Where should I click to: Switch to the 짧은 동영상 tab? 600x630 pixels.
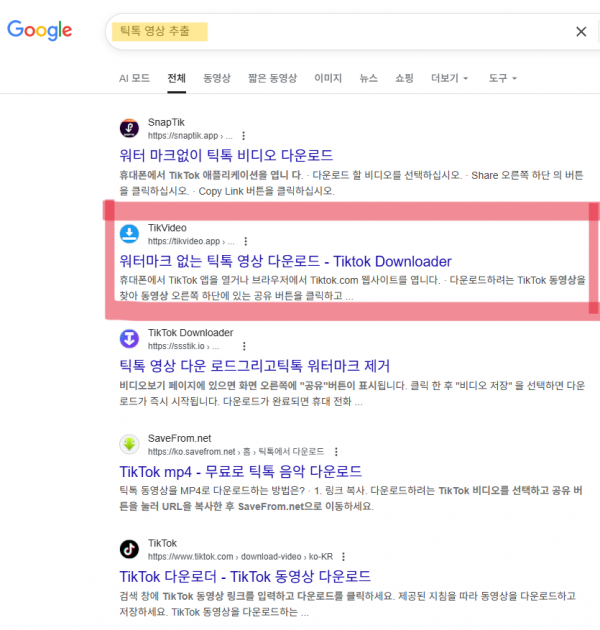pyautogui.click(x=272, y=78)
